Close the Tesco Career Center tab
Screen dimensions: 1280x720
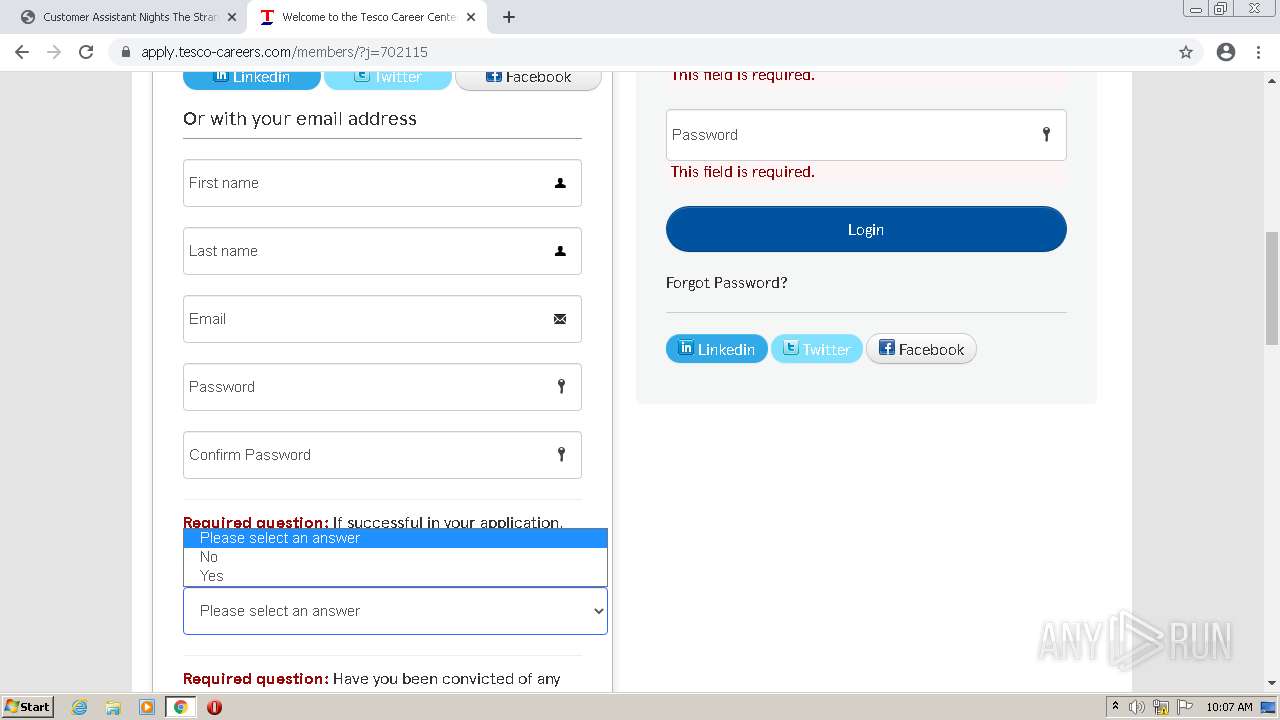click(x=471, y=17)
